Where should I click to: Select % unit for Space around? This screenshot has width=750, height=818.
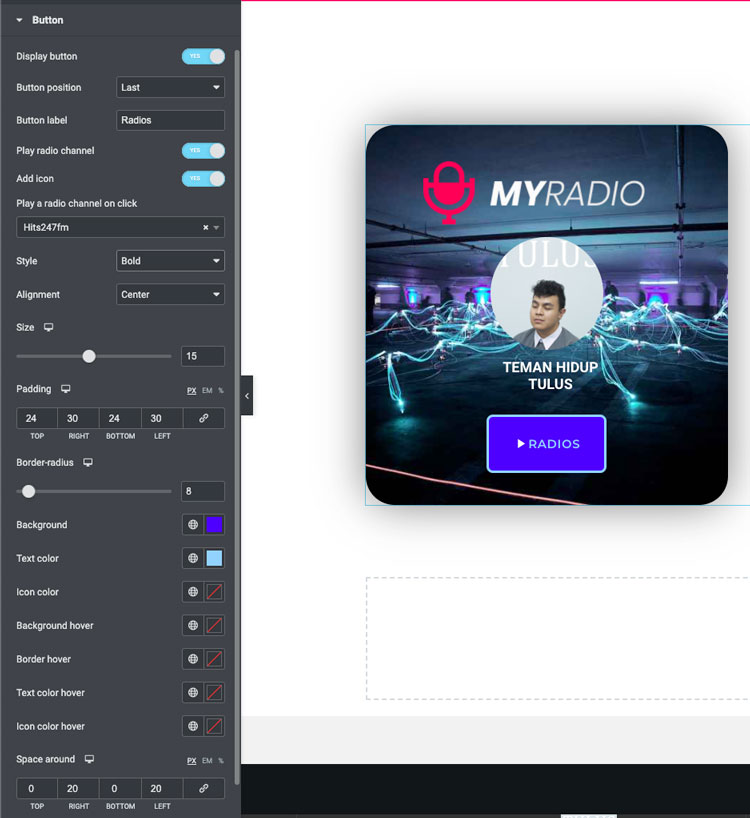[221, 761]
